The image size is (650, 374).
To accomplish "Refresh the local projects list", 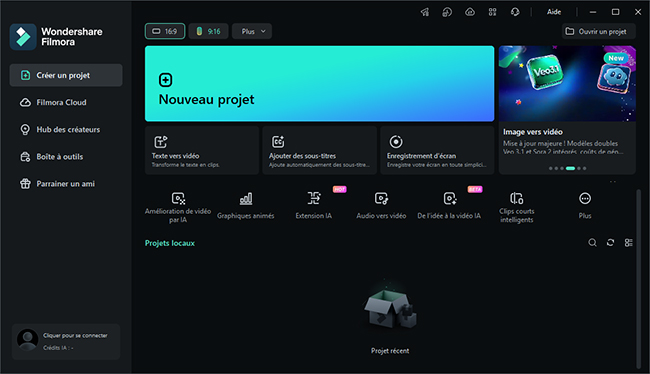I will 610,243.
